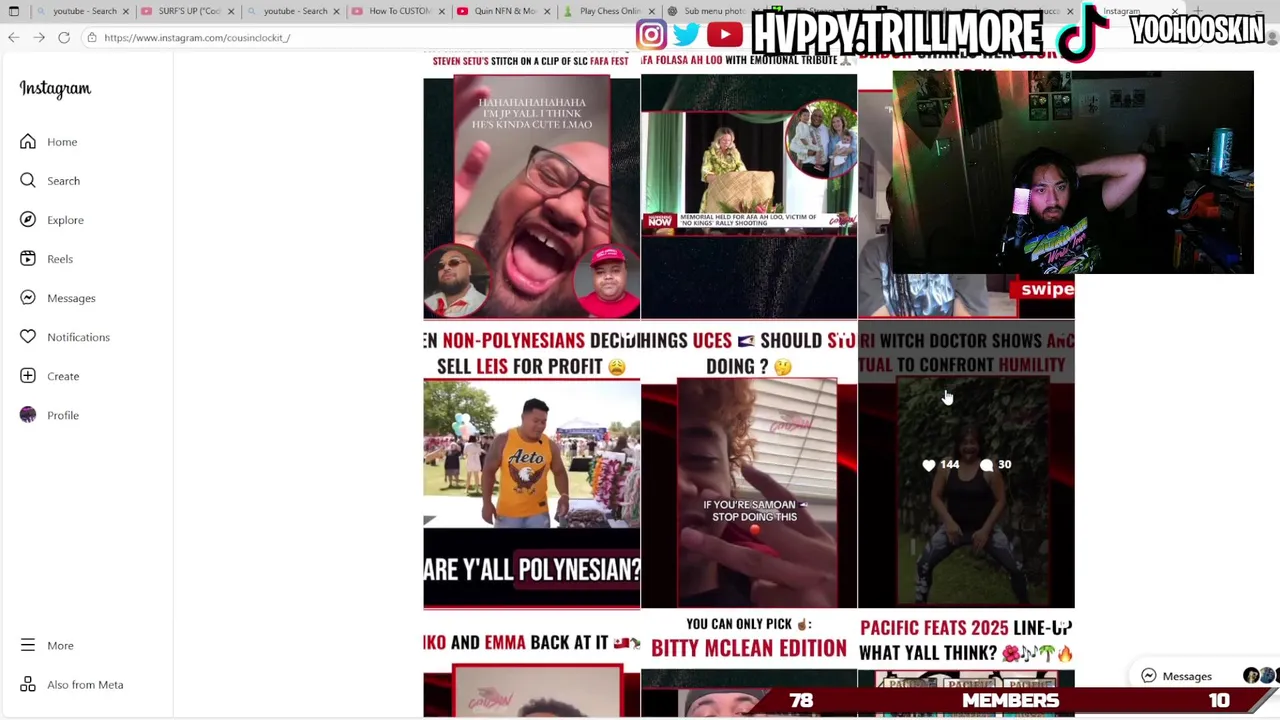Click the More text label
Screen dimensions: 1280x720
[60, 646]
